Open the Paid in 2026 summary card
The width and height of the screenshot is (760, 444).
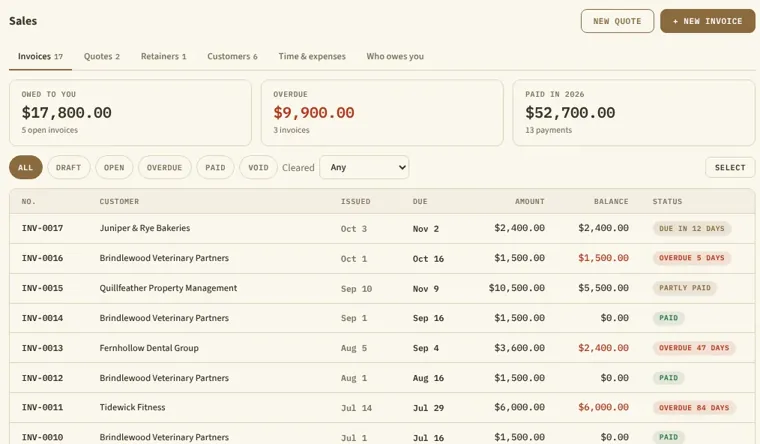click(x=634, y=112)
